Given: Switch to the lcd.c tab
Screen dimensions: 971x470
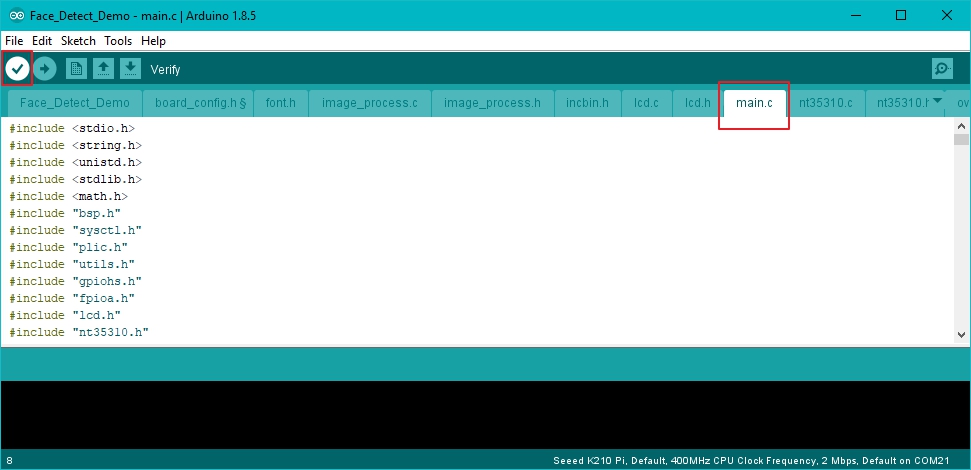Looking at the screenshot, I should (x=646, y=103).
